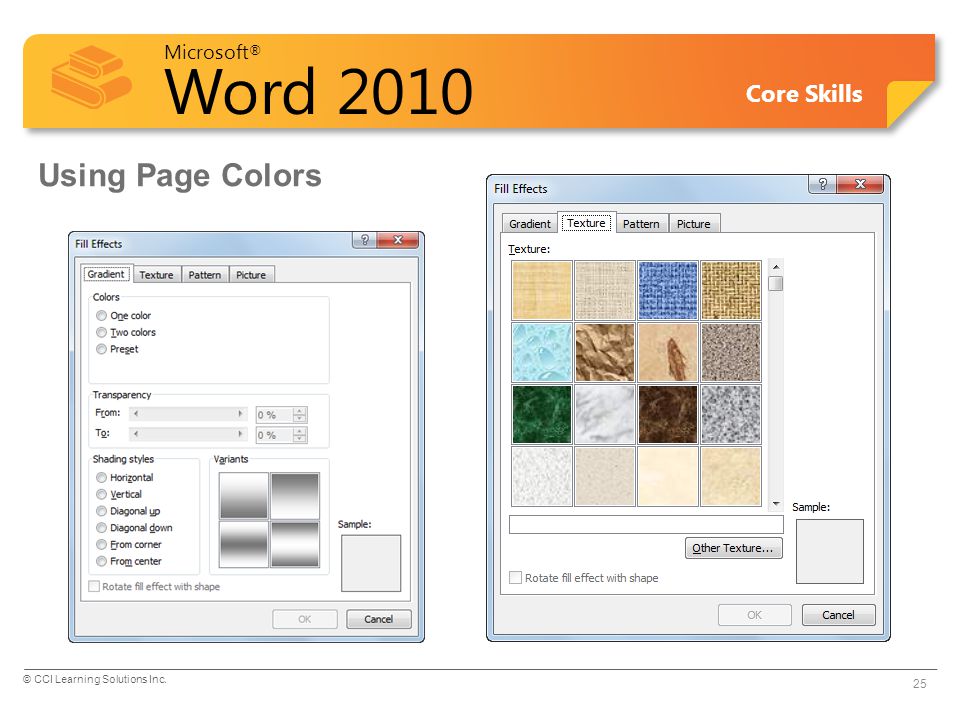Select the top-right gradient variant
This screenshot has width=960, height=720.
coord(295,495)
